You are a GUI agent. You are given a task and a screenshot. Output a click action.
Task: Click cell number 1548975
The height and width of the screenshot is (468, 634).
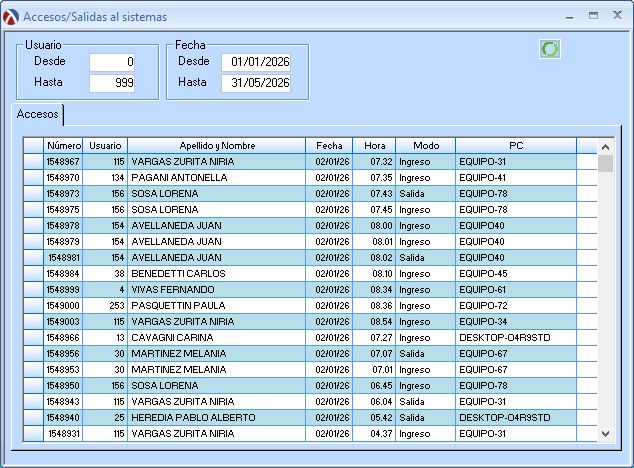coord(63,210)
